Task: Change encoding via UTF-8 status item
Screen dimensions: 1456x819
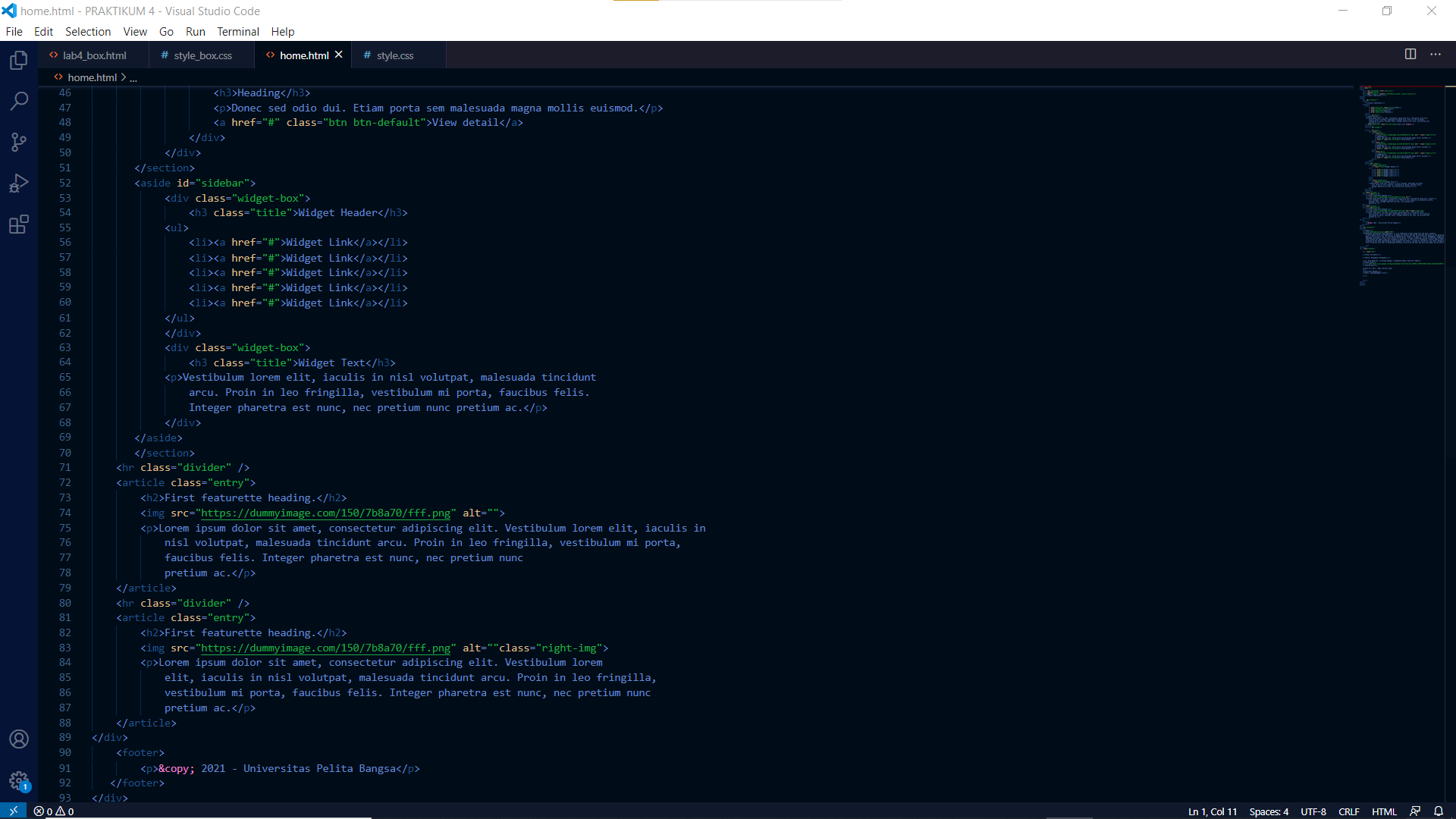Action: pos(1313,811)
